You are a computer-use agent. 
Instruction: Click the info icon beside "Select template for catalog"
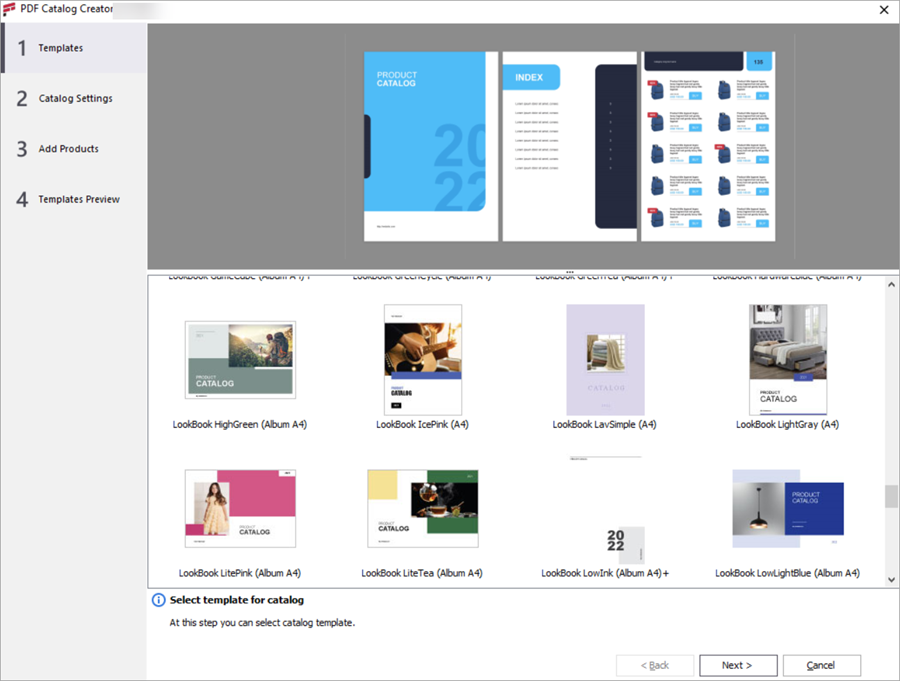tap(158, 600)
